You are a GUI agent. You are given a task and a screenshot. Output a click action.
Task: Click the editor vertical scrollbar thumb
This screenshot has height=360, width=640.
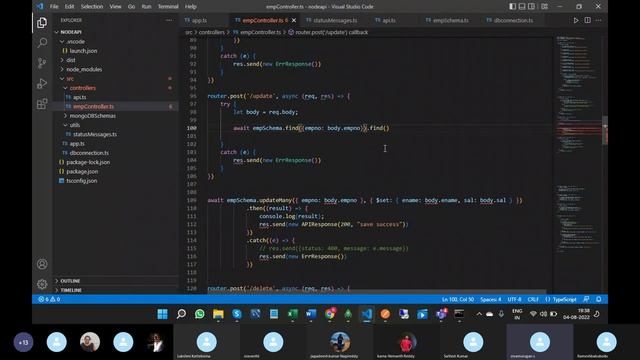605,131
